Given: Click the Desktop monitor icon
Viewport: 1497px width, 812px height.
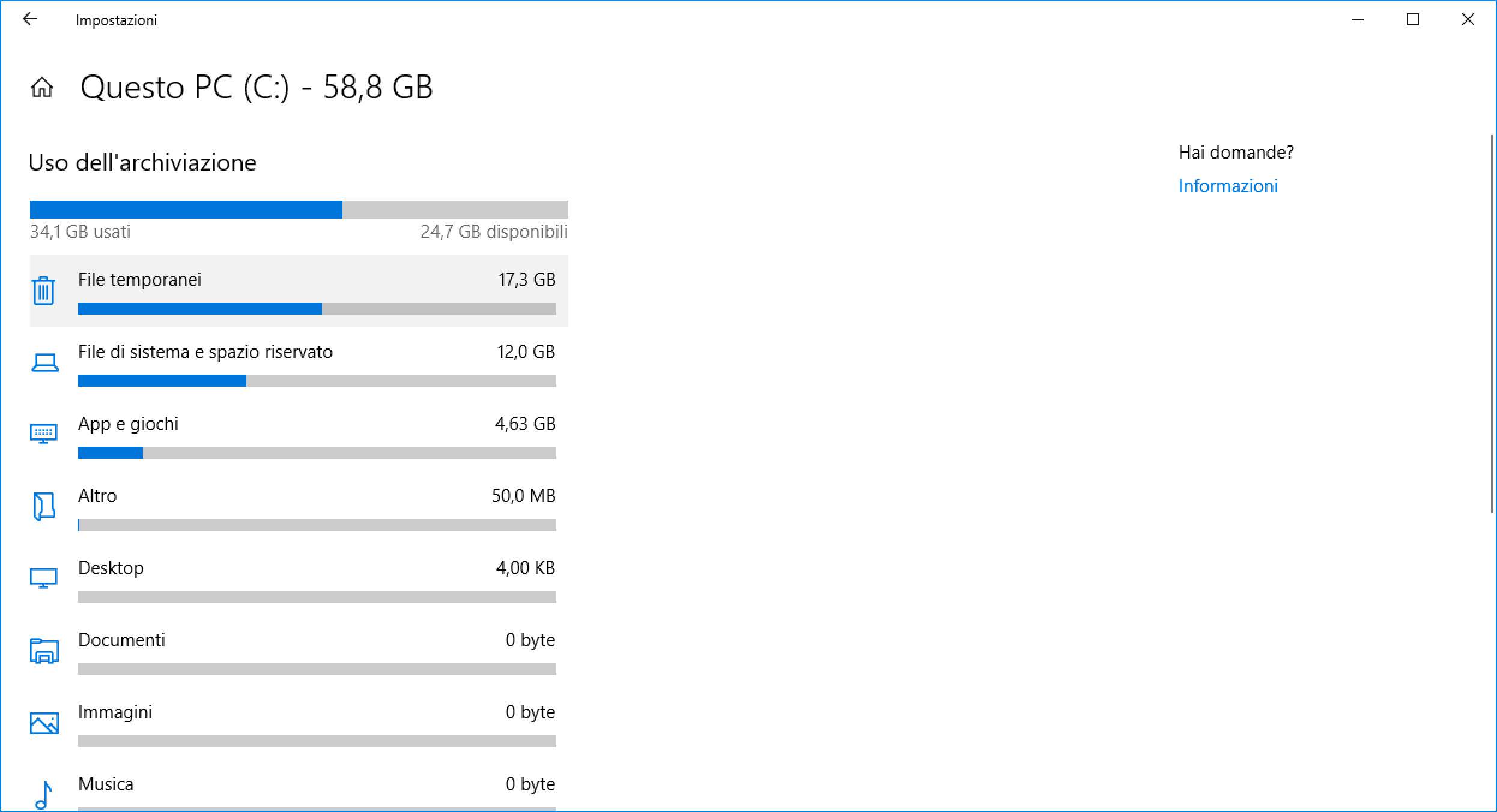Looking at the screenshot, I should coord(43,578).
